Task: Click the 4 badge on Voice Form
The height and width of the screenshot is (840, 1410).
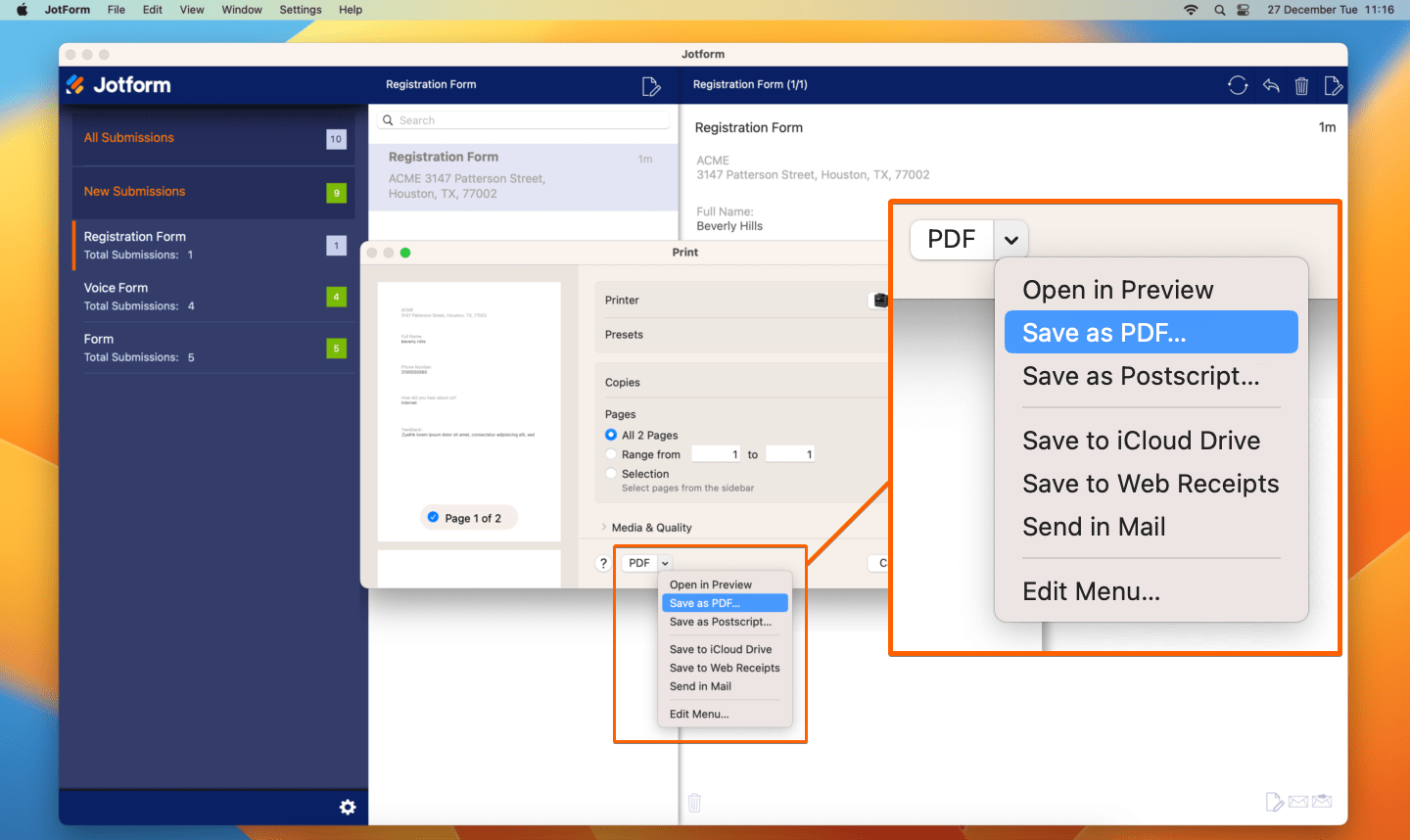Action: [x=336, y=297]
